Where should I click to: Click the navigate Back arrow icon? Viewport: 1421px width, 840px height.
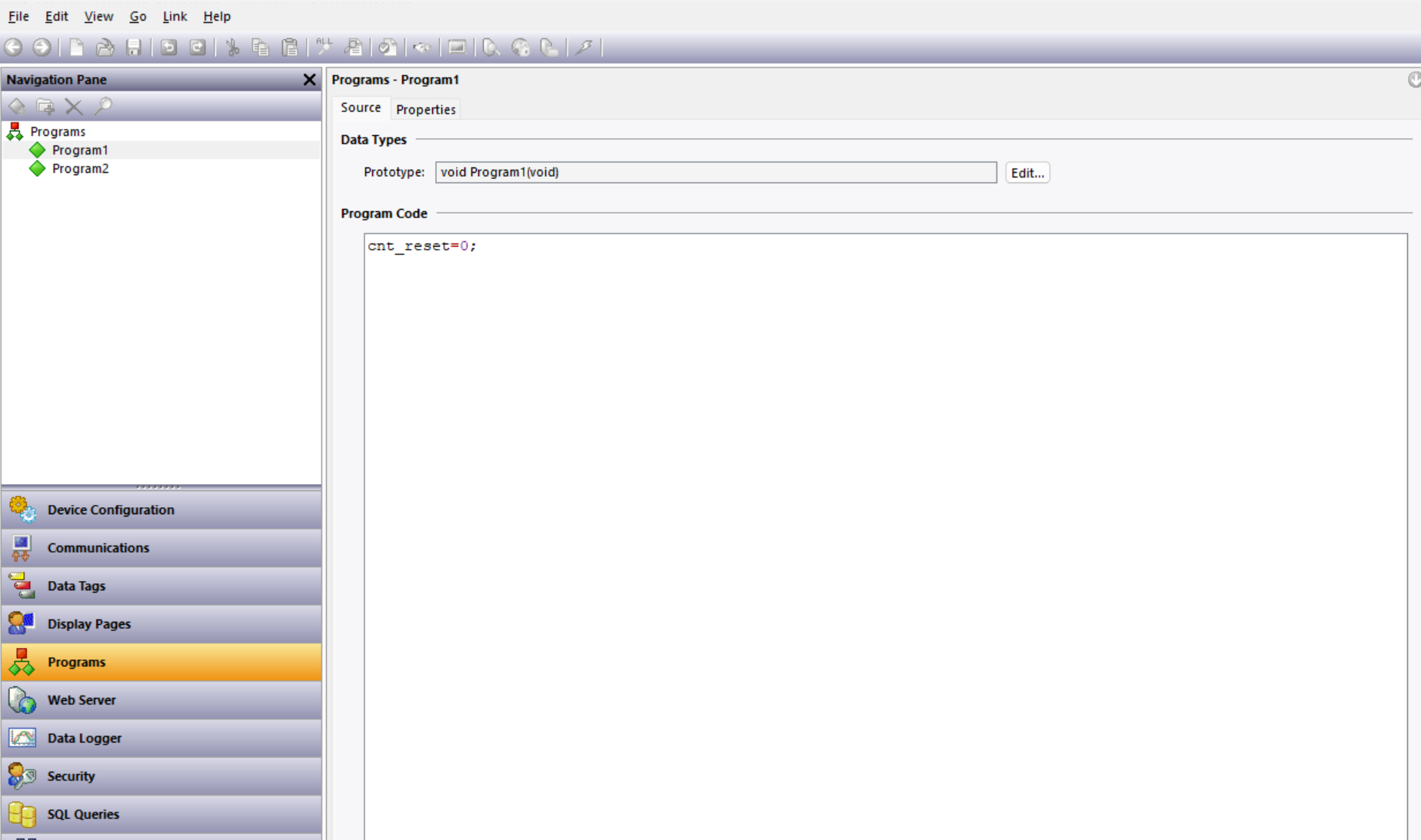click(x=13, y=48)
